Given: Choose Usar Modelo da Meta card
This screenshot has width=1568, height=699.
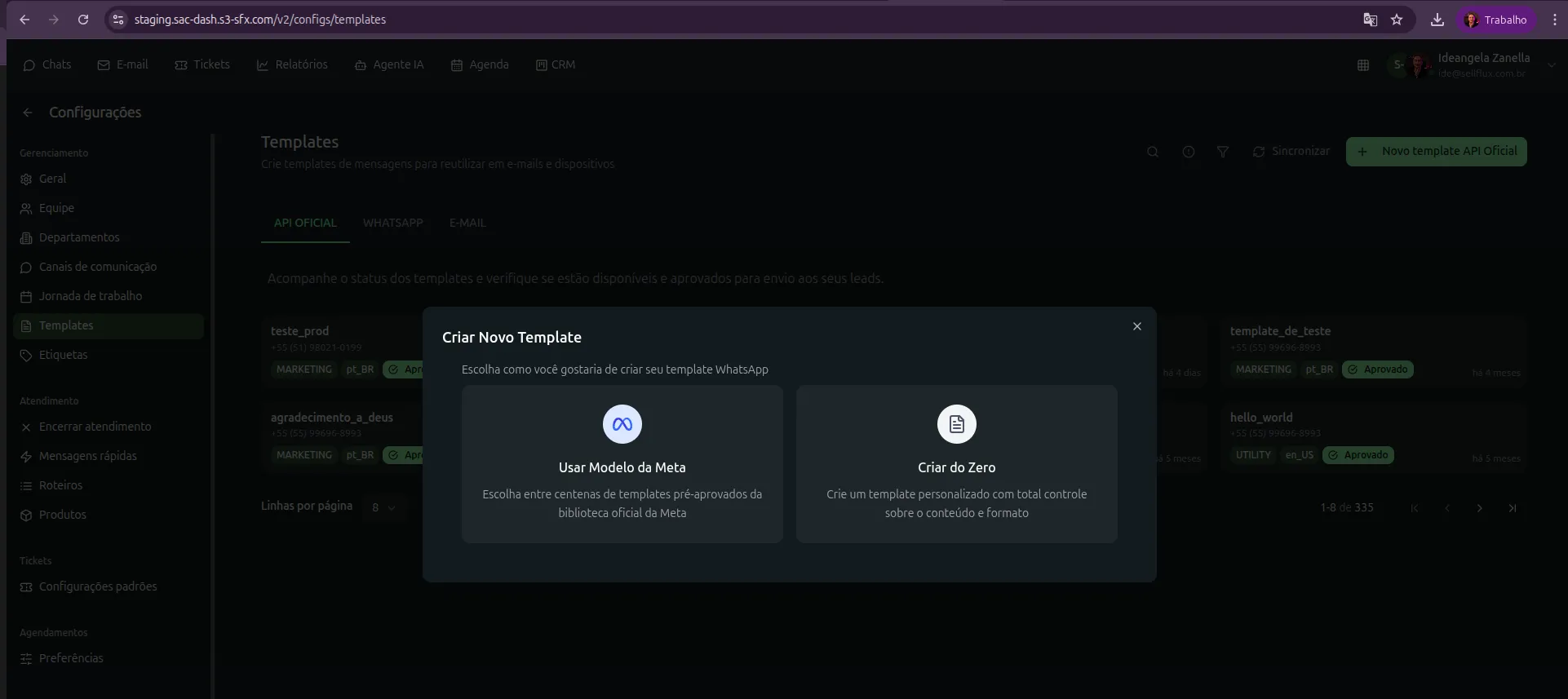Looking at the screenshot, I should (x=622, y=464).
